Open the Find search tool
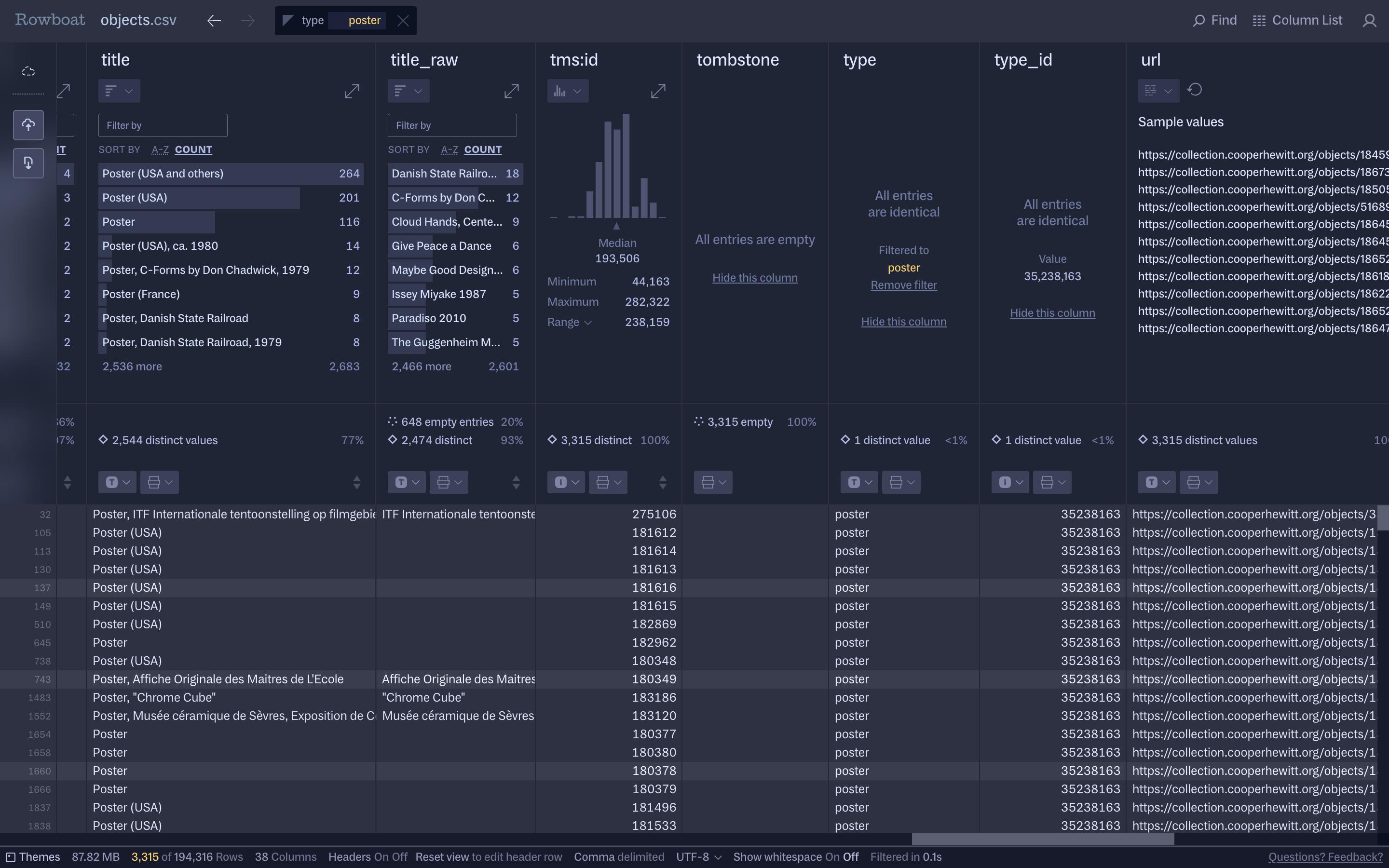Image resolution: width=1389 pixels, height=868 pixels. 1214,21
